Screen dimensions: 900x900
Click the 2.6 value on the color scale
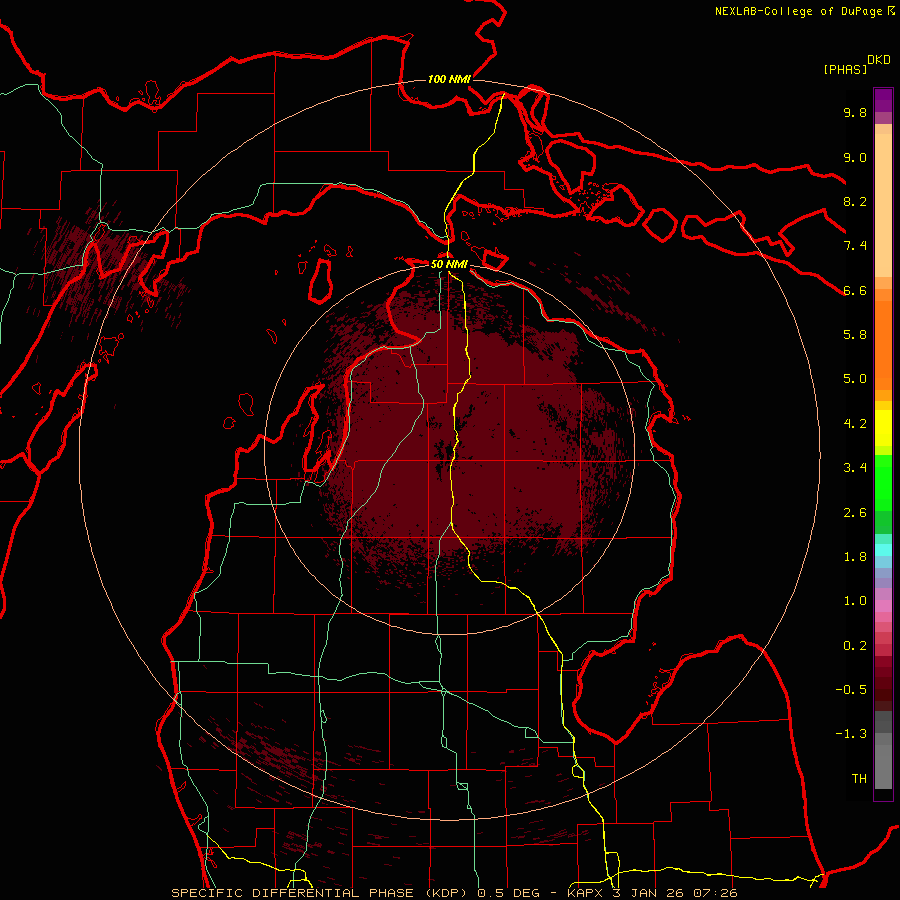point(855,513)
